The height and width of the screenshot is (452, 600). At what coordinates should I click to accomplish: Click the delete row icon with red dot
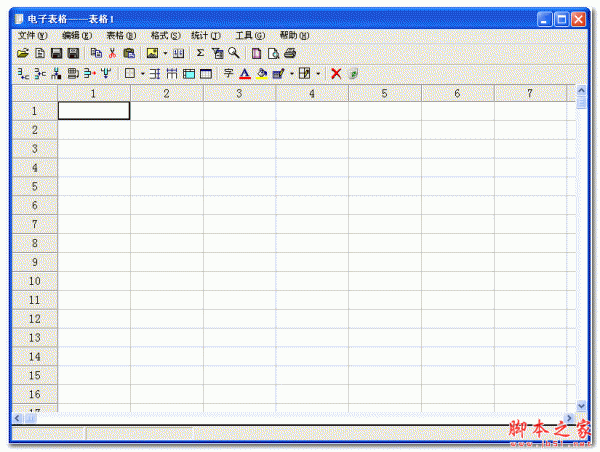coord(90,73)
